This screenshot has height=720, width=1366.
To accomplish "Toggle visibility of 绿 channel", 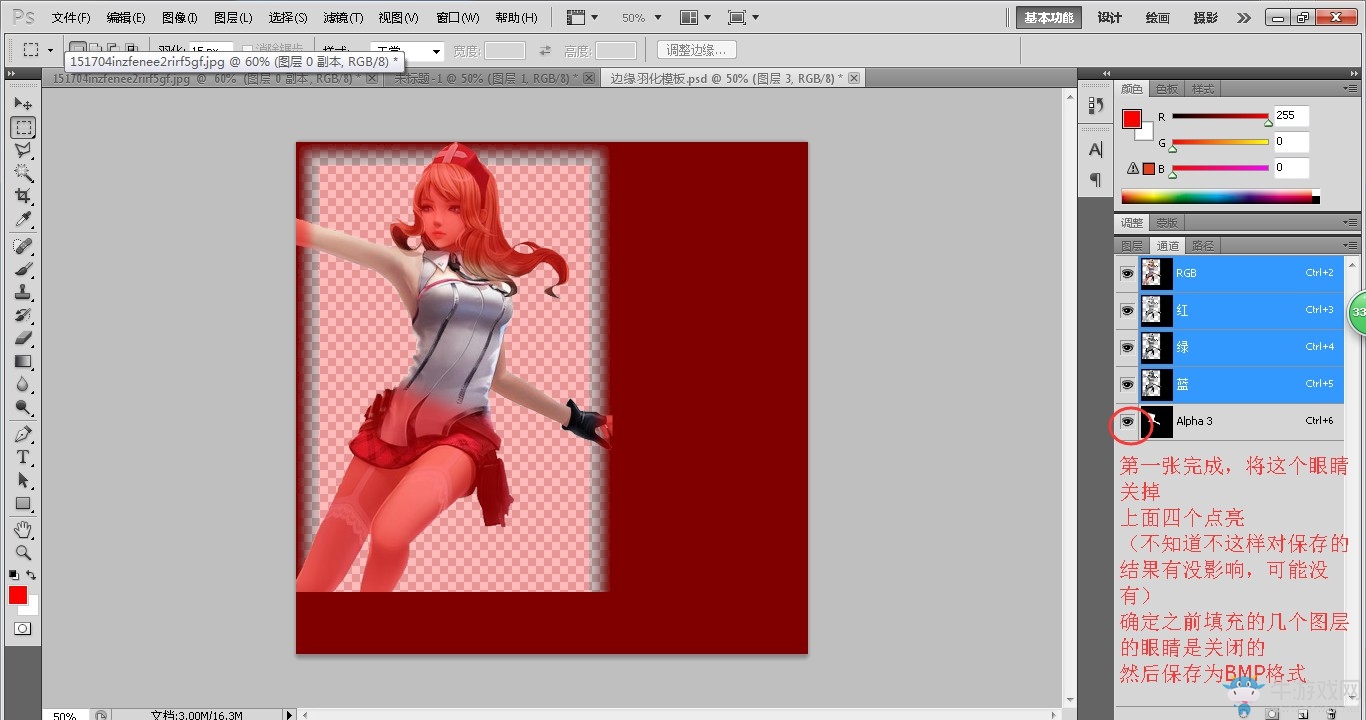I will 1127,347.
